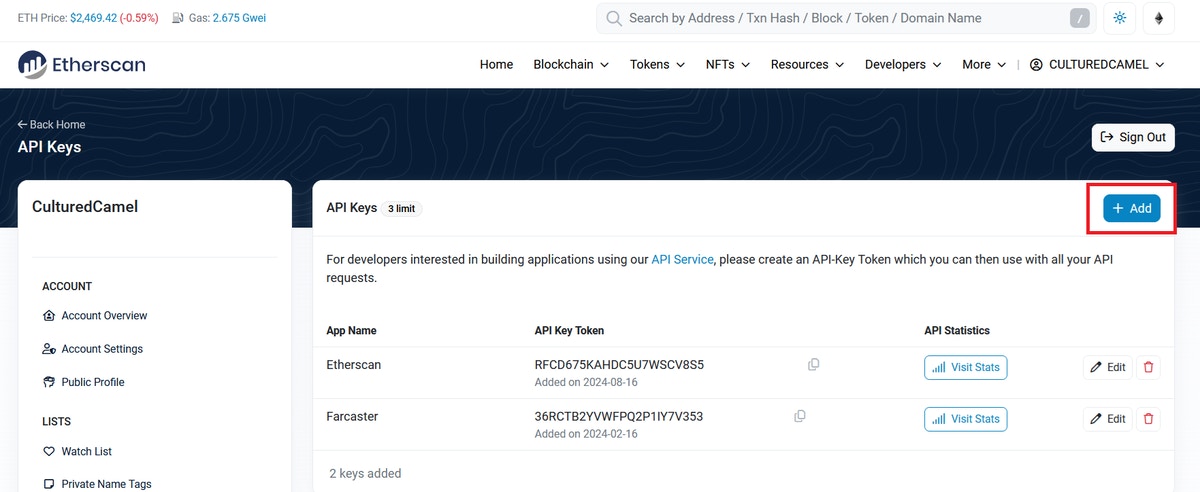Select the RFCD675KAHDC5U7WSCV8S5 key text
Screen dimensions: 1200x492
pos(619,365)
